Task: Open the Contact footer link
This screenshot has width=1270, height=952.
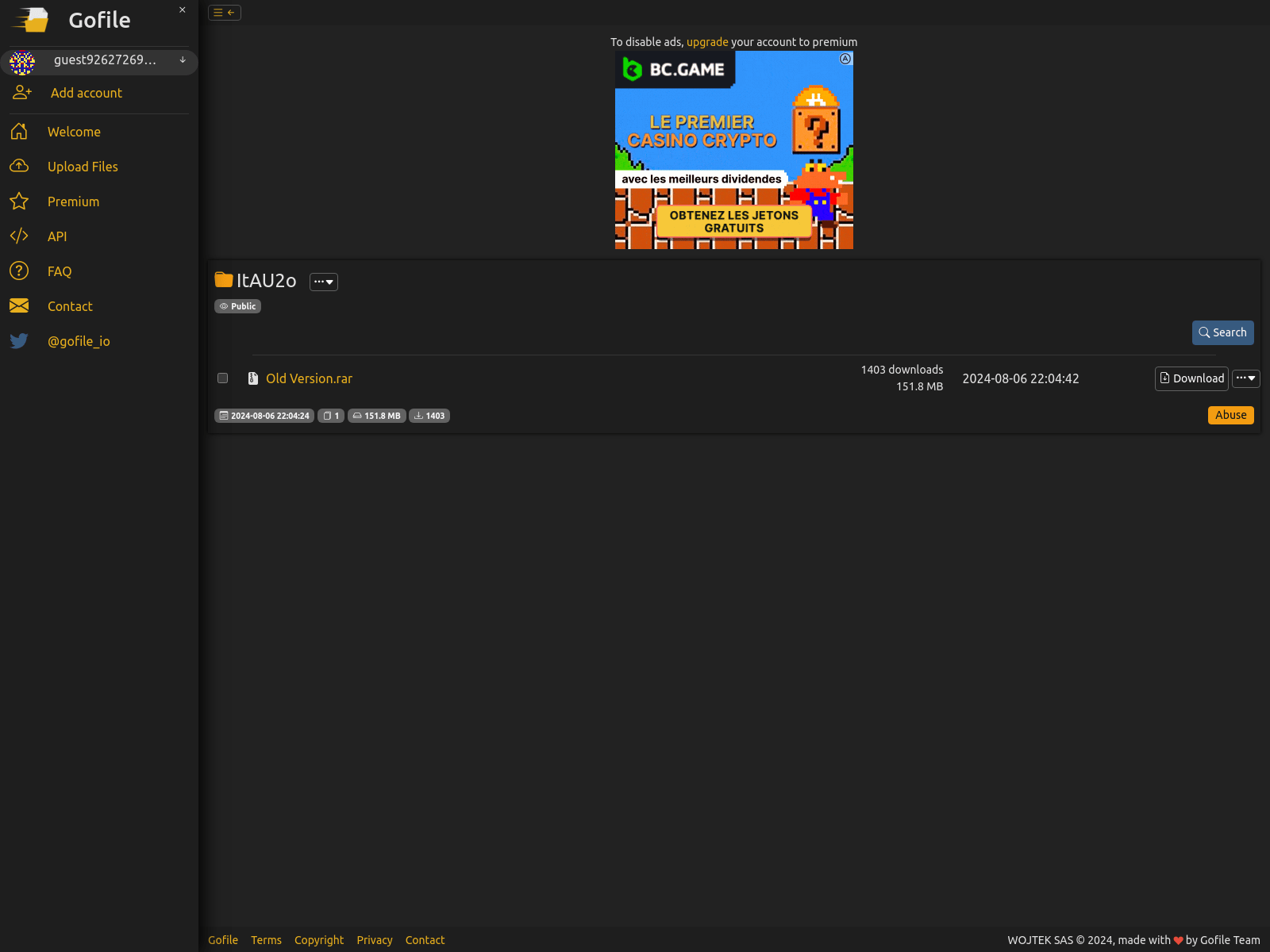Action: pyautogui.click(x=425, y=940)
